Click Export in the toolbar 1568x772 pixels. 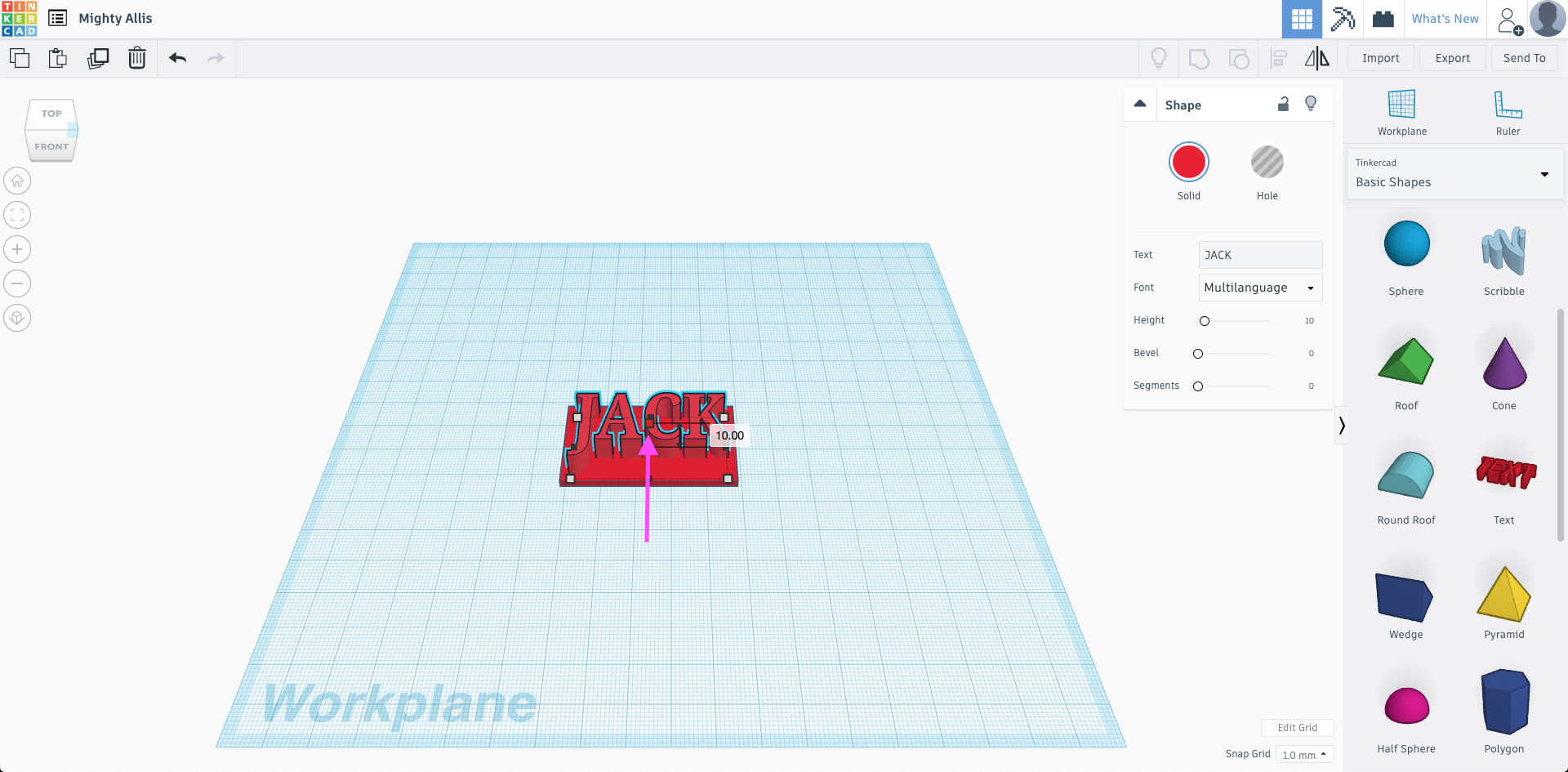point(1452,58)
